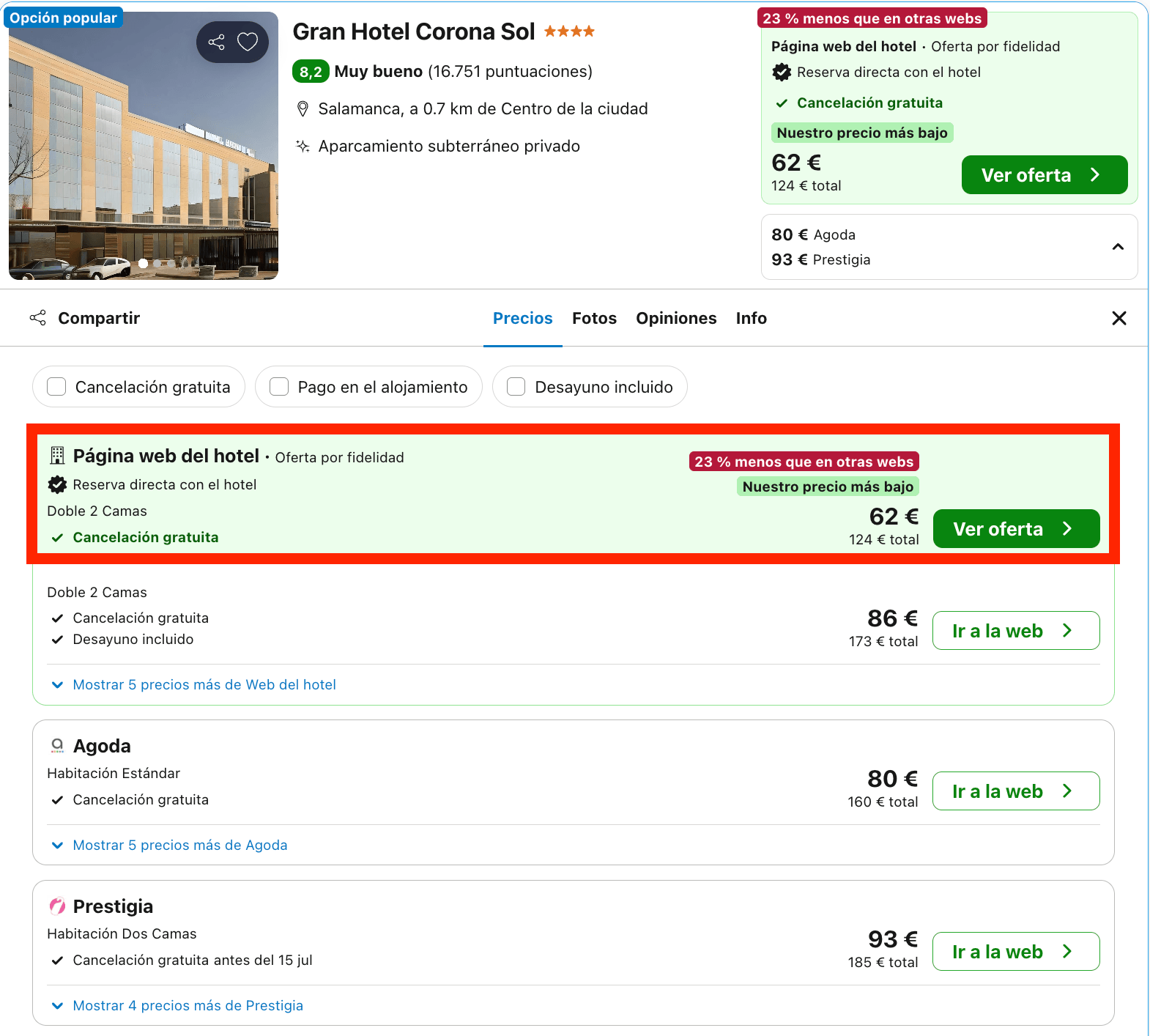The height and width of the screenshot is (1036, 1150).
Task: Click Nuestro precio más bajo label in the top card
Action: click(x=862, y=133)
